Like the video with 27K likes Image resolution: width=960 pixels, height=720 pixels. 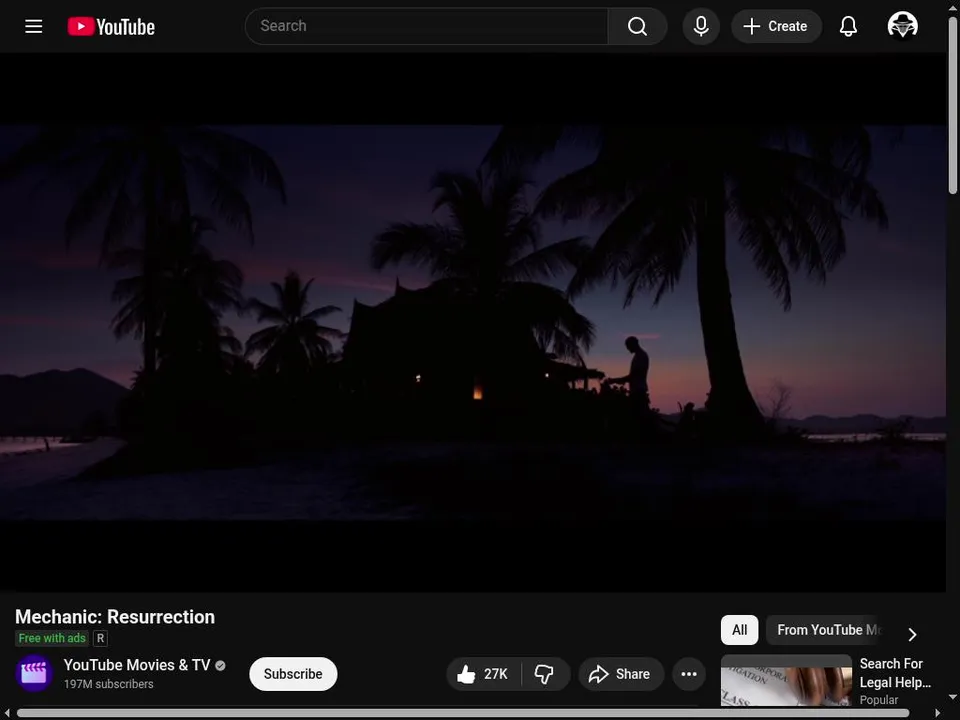click(484, 674)
